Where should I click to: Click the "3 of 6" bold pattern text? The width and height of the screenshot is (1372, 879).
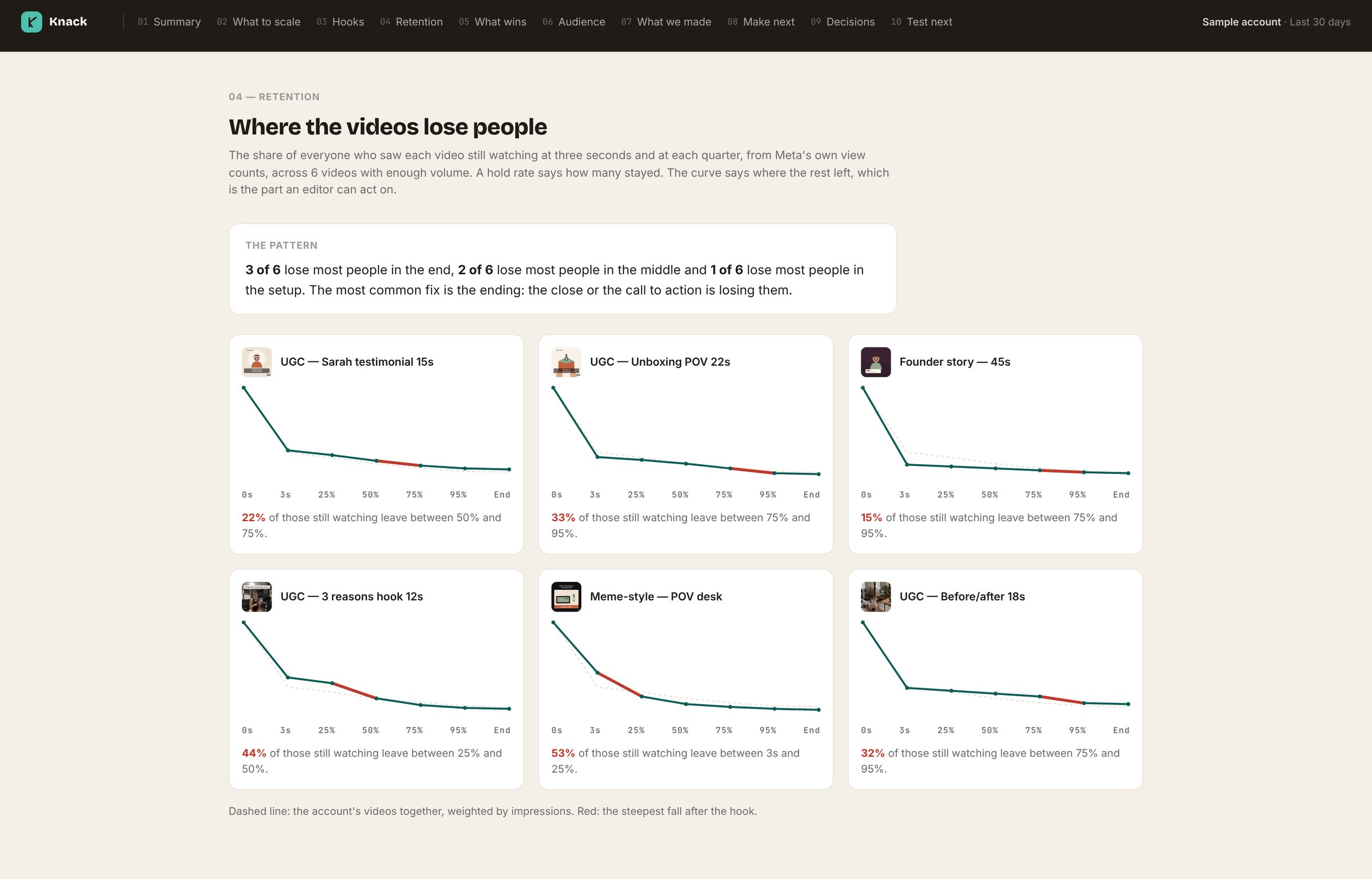pyautogui.click(x=263, y=270)
